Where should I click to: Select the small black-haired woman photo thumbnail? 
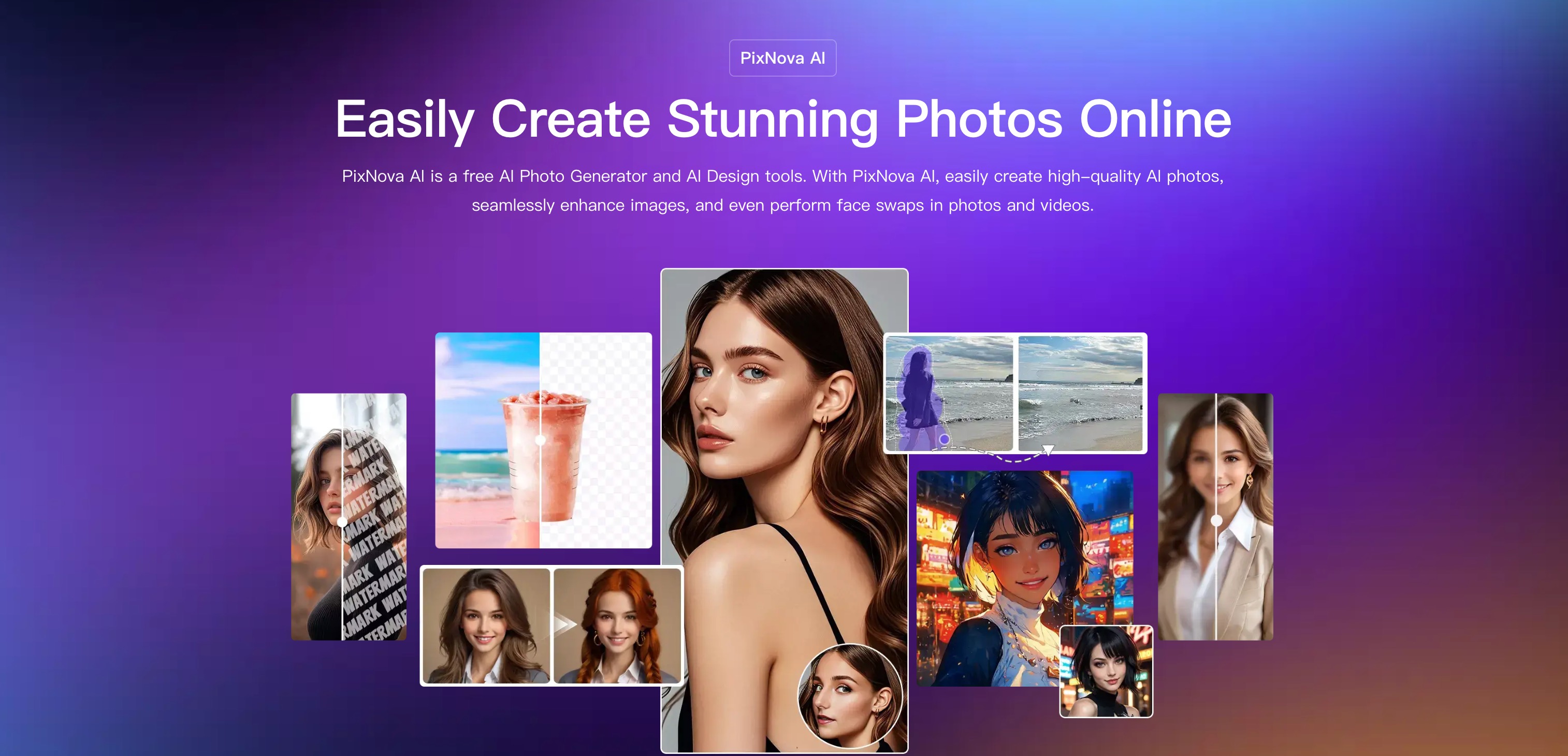click(x=1106, y=672)
